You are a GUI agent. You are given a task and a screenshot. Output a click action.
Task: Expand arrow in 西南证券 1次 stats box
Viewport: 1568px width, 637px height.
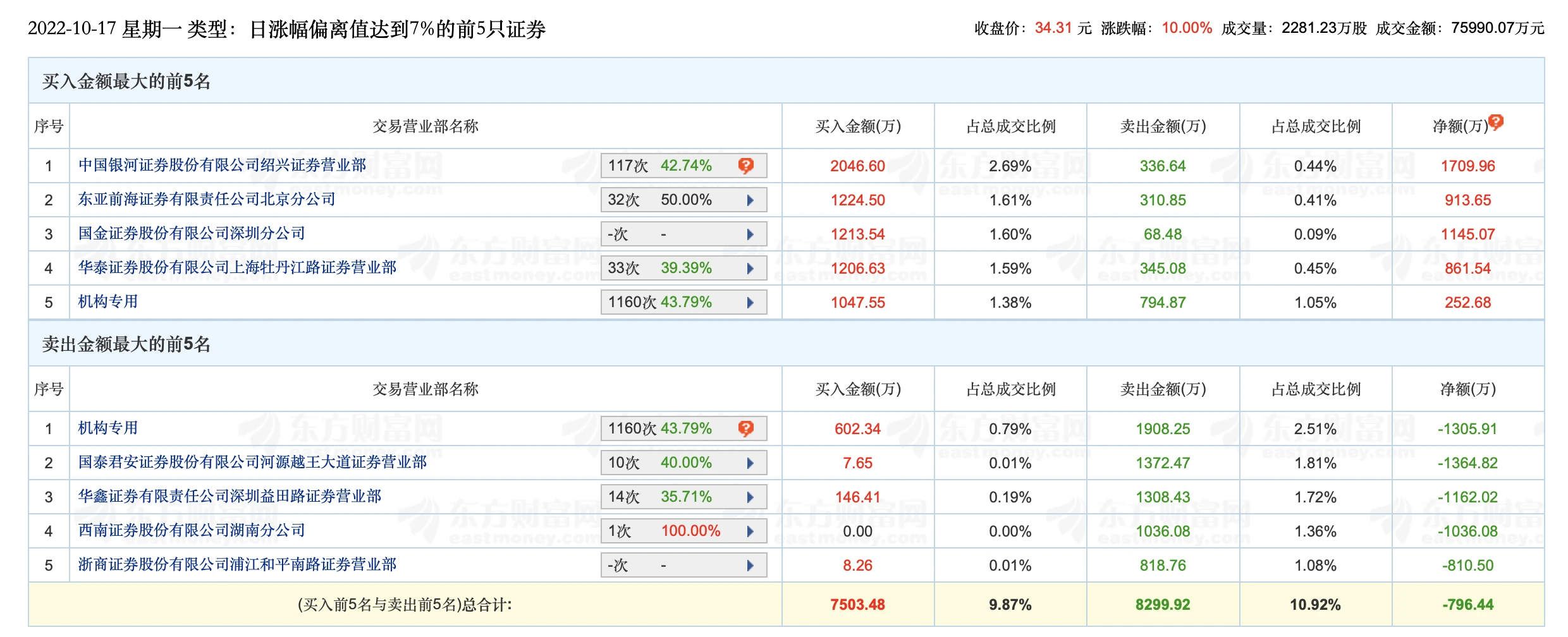point(750,531)
